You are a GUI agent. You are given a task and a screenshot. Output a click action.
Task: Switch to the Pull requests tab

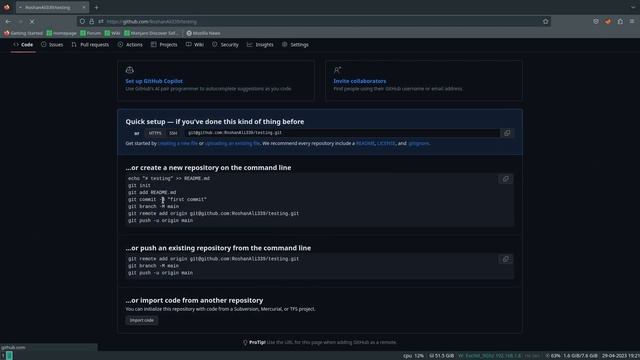90,44
